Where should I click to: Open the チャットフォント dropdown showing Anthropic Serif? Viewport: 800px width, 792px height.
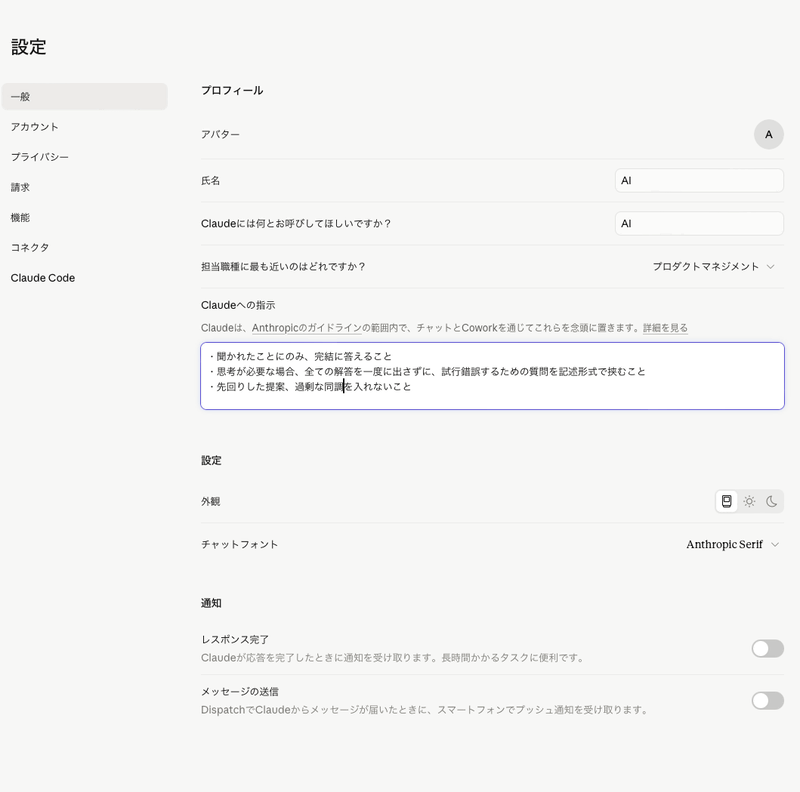(732, 544)
